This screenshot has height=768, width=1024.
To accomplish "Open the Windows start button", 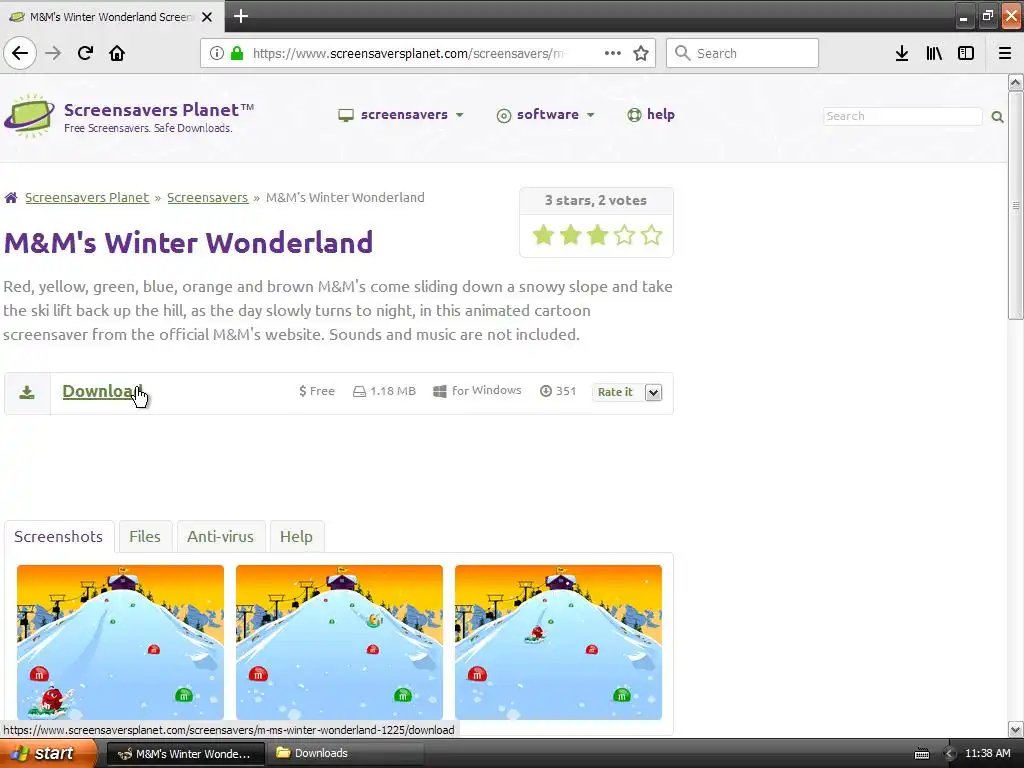I will point(48,754).
